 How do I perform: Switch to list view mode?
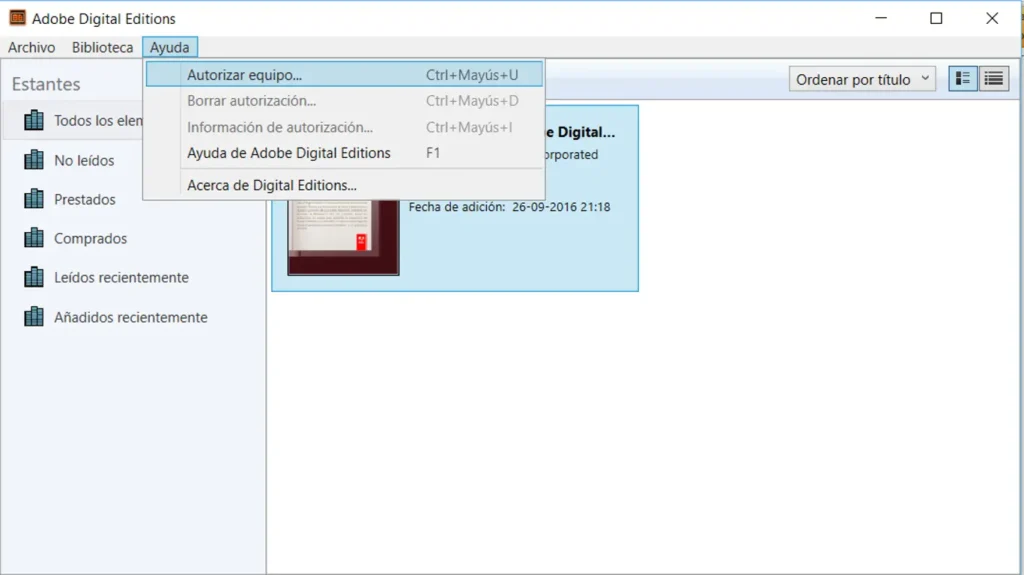click(993, 79)
